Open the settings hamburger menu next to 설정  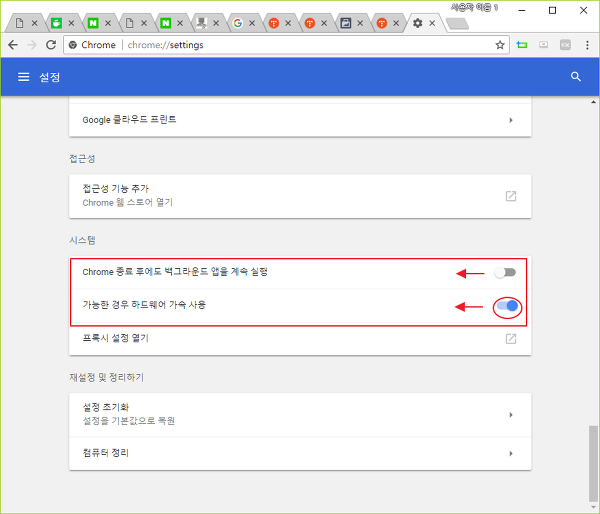(23, 77)
